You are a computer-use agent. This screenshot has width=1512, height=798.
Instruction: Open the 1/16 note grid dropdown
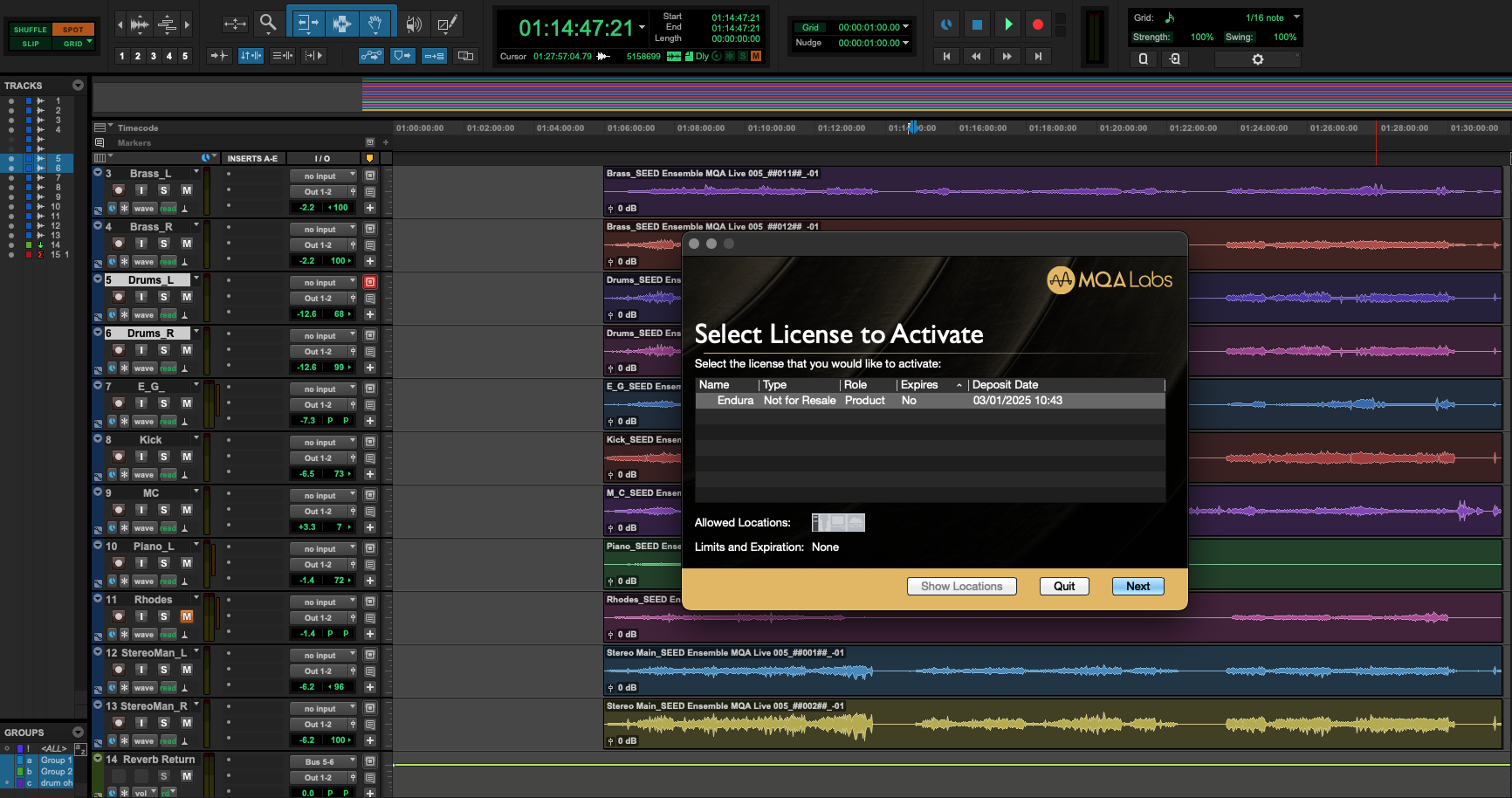tap(1297, 17)
